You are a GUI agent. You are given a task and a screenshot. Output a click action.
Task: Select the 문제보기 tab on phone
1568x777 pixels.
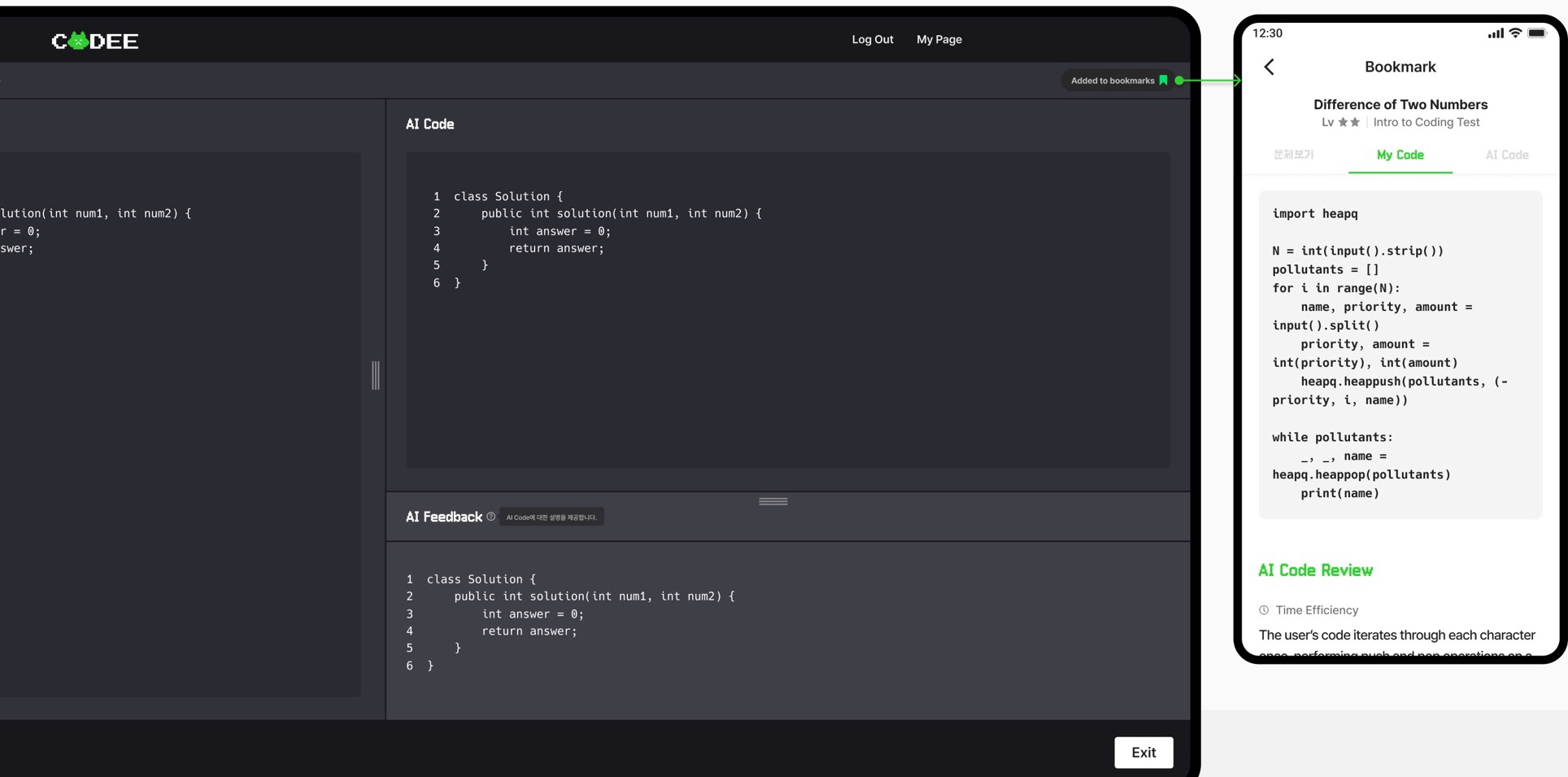[x=1294, y=155]
